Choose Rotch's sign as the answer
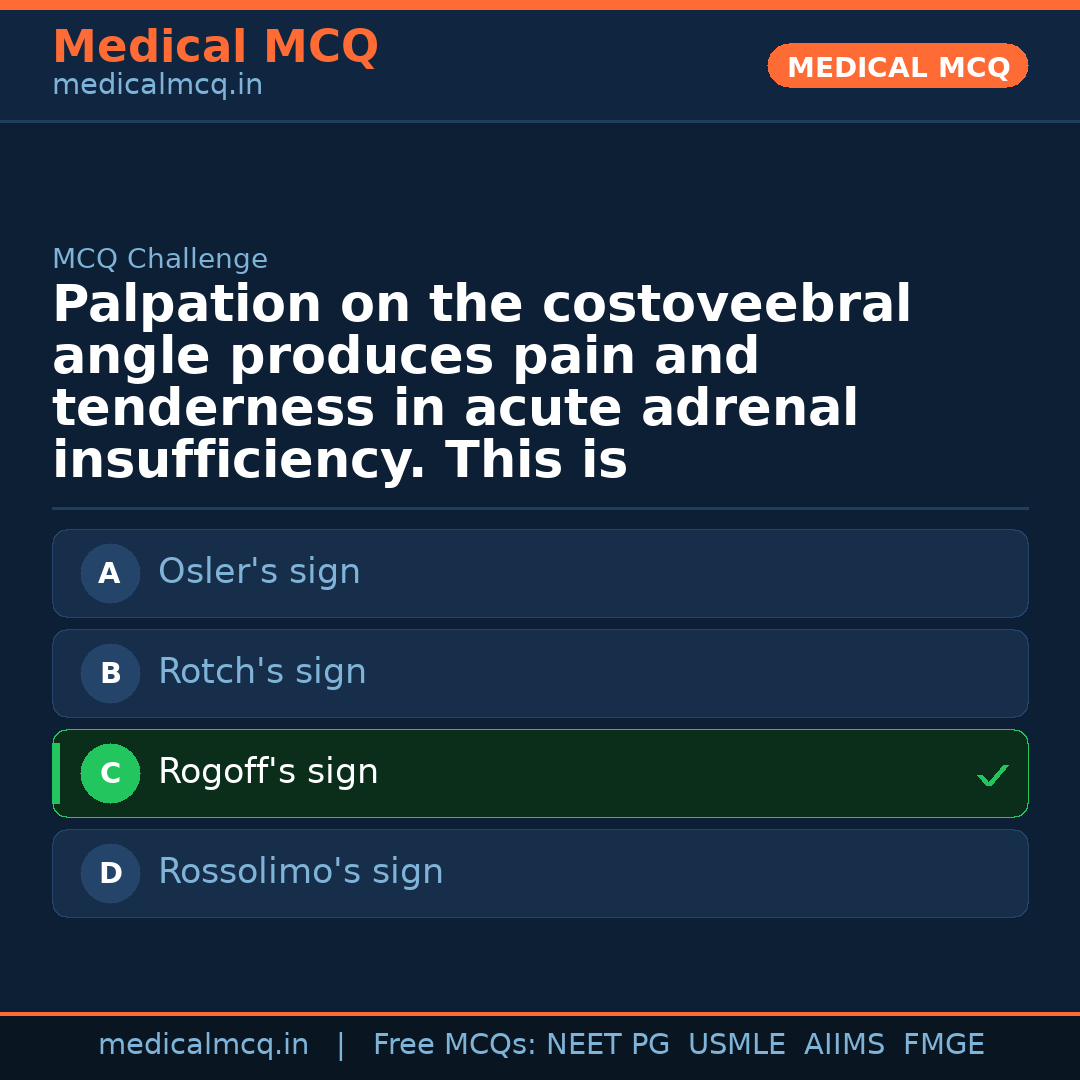This screenshot has height=1080, width=1080. click(262, 672)
